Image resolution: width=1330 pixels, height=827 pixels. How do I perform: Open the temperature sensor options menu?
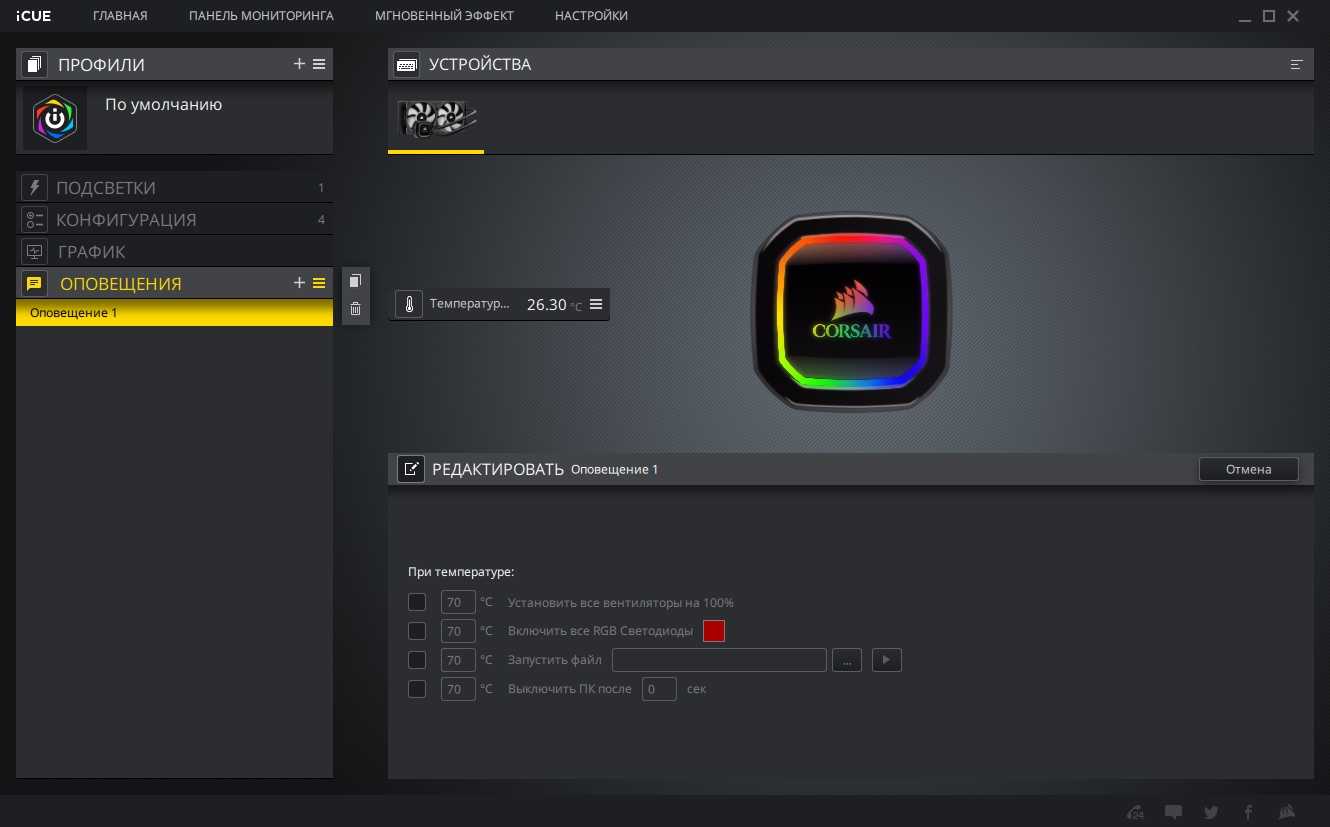(596, 304)
